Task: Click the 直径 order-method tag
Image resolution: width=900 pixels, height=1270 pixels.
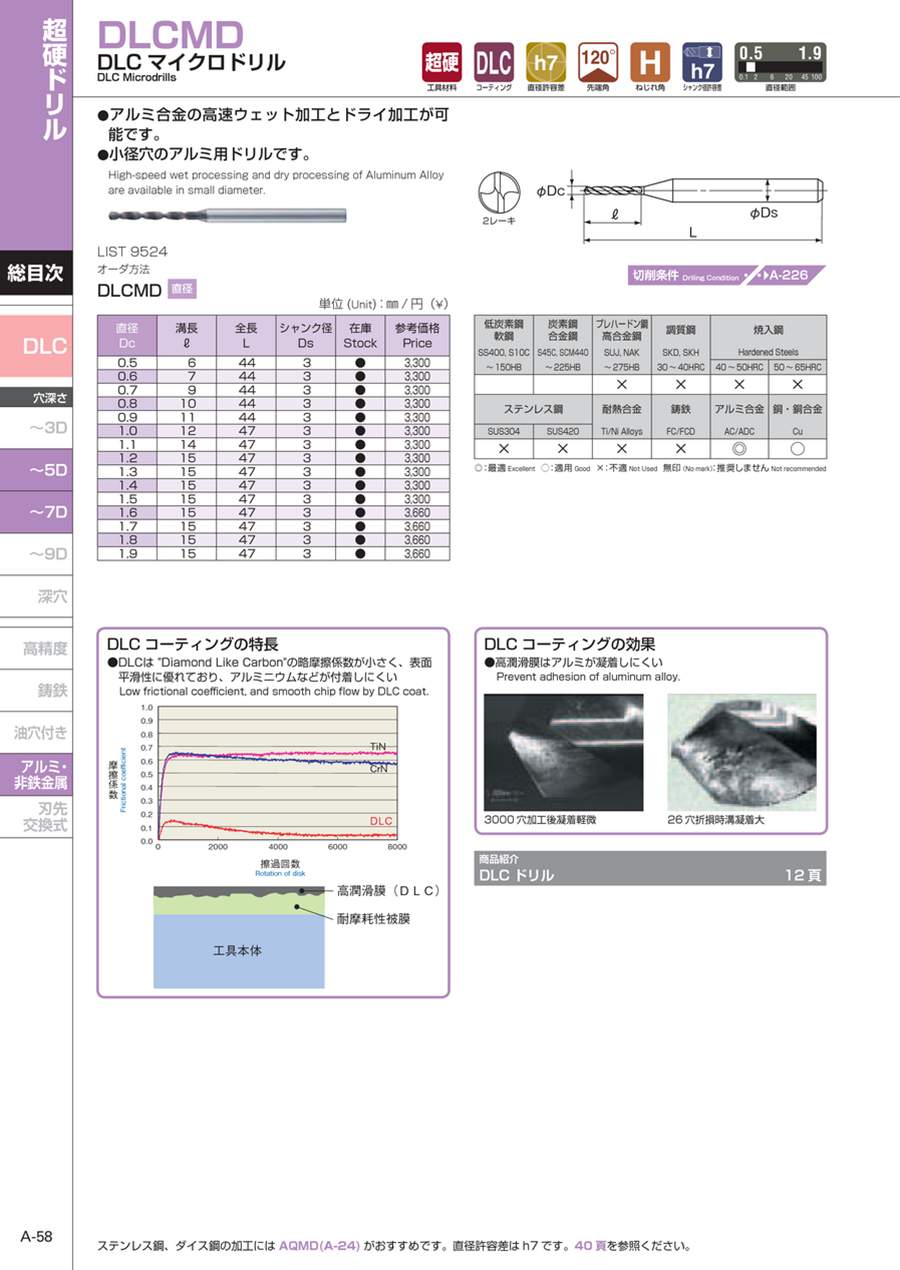Action: pyautogui.click(x=182, y=289)
